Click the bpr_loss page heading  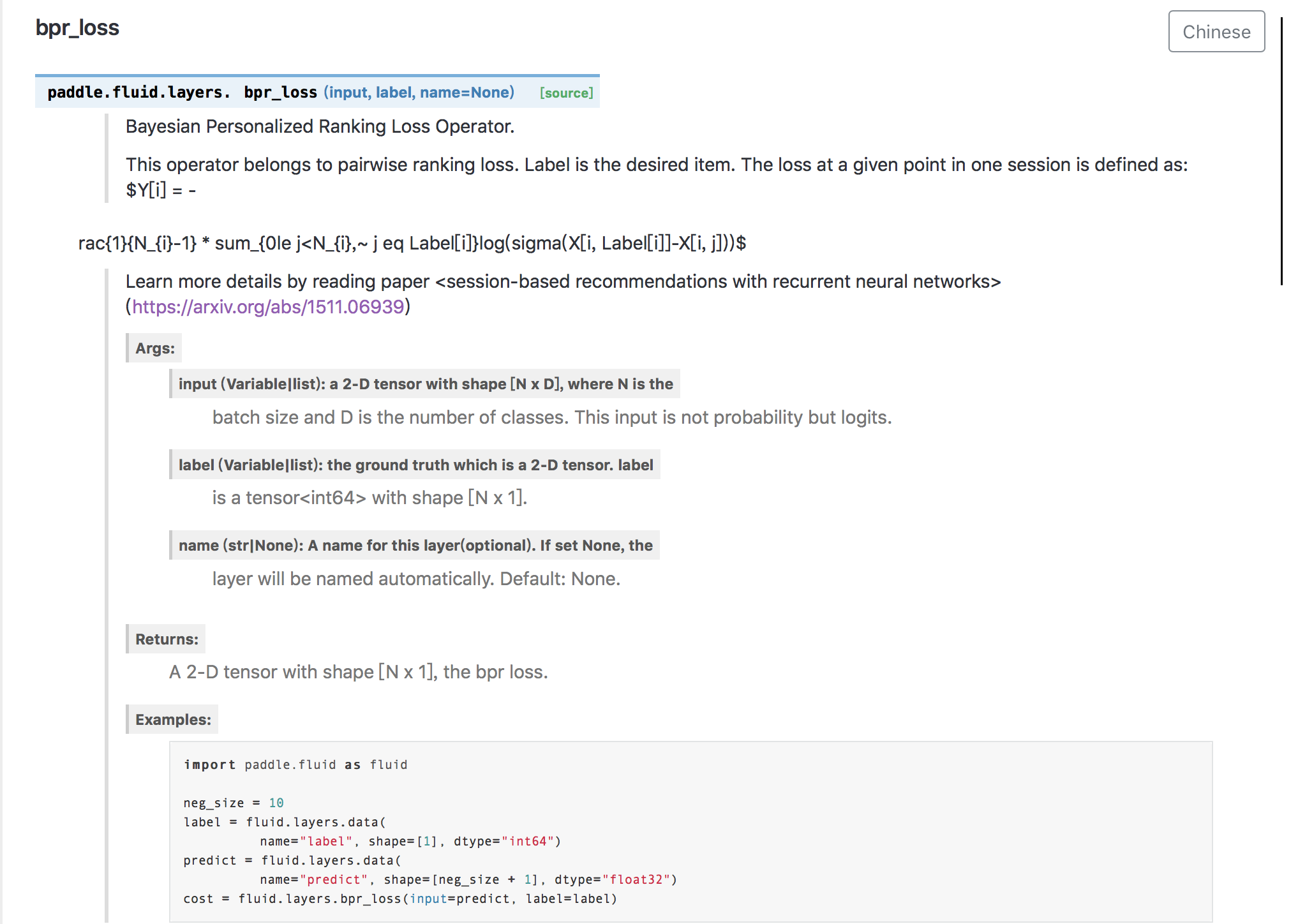(77, 28)
